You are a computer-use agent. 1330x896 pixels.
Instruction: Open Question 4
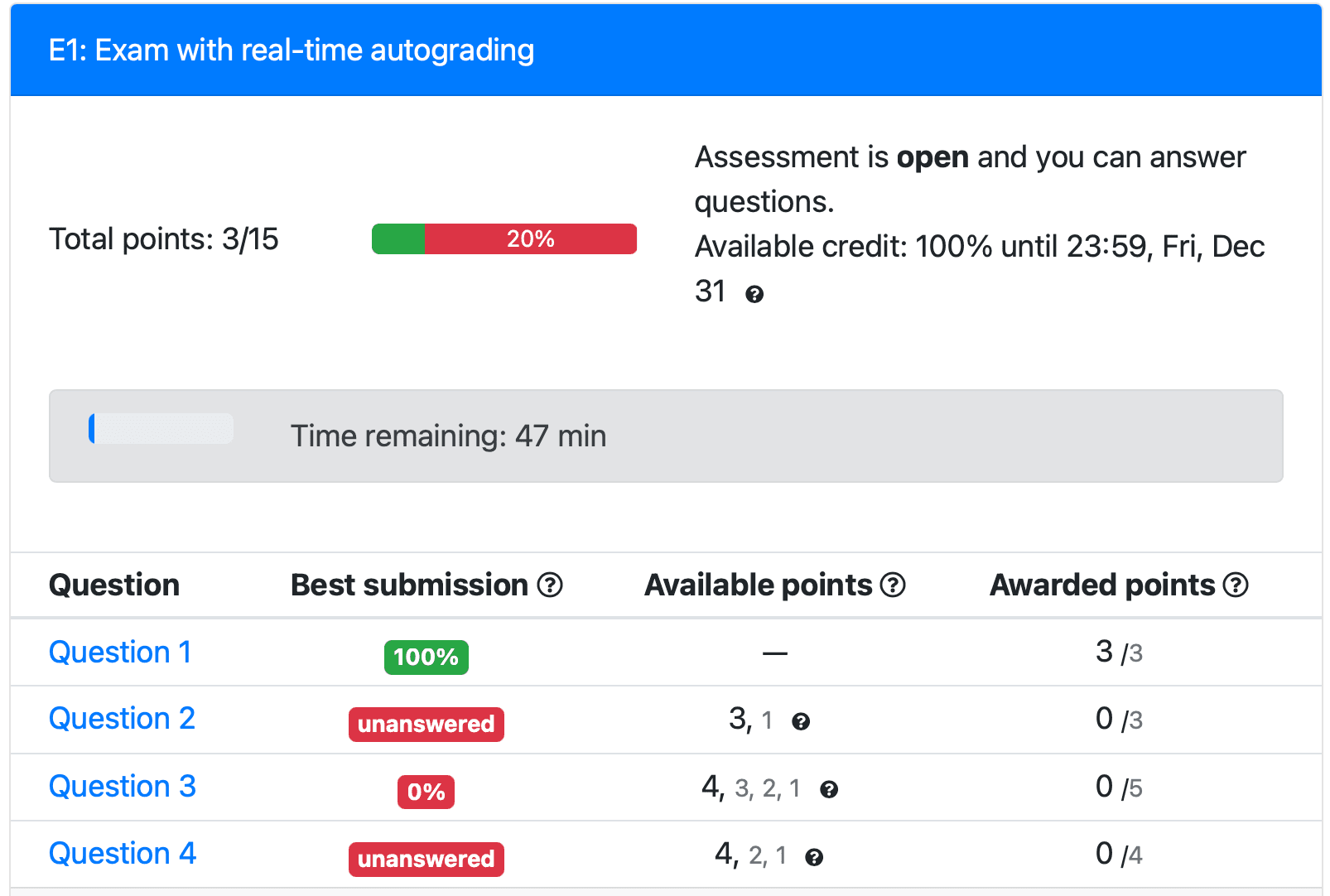click(x=123, y=854)
